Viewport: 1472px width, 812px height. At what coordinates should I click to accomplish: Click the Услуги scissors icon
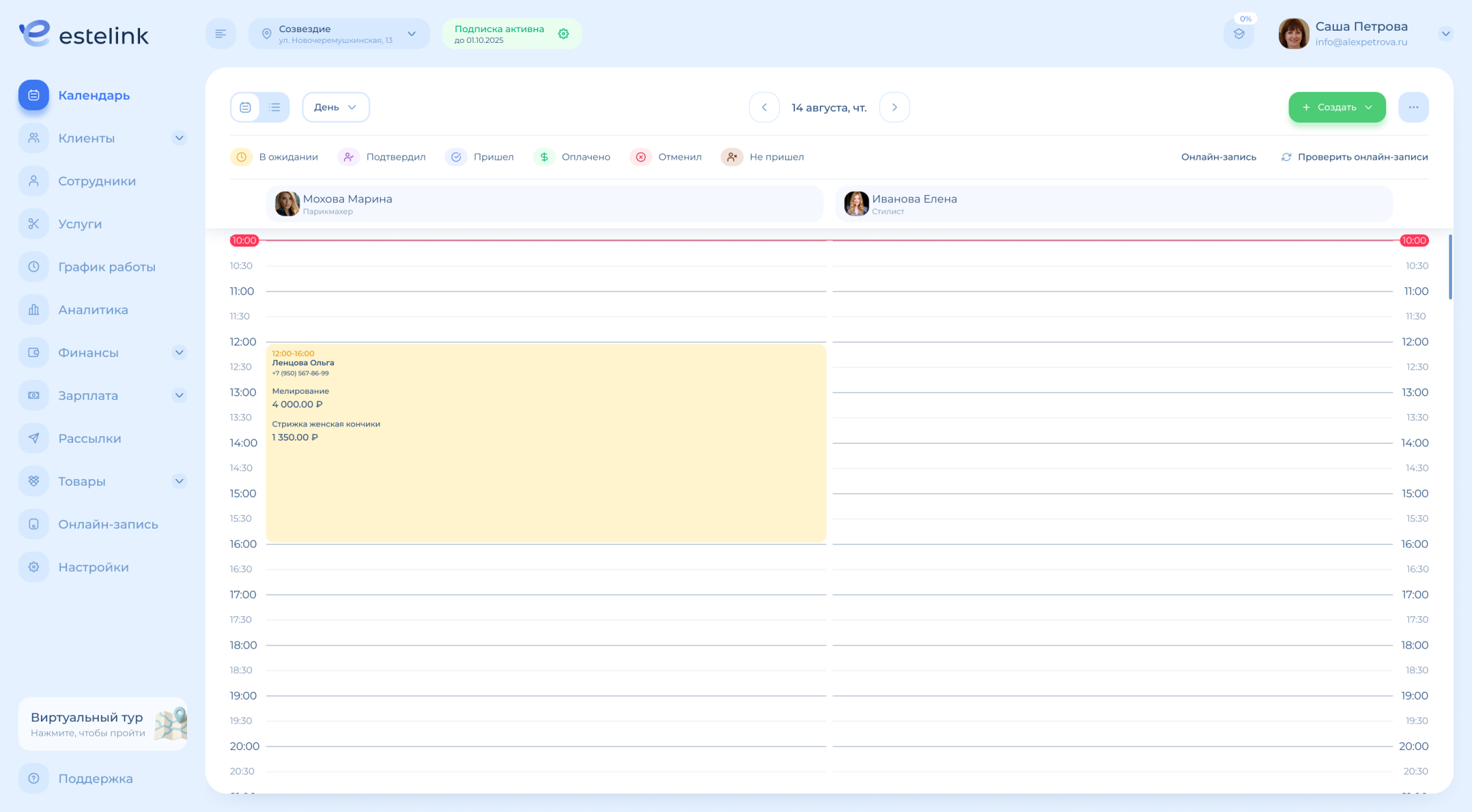34,224
